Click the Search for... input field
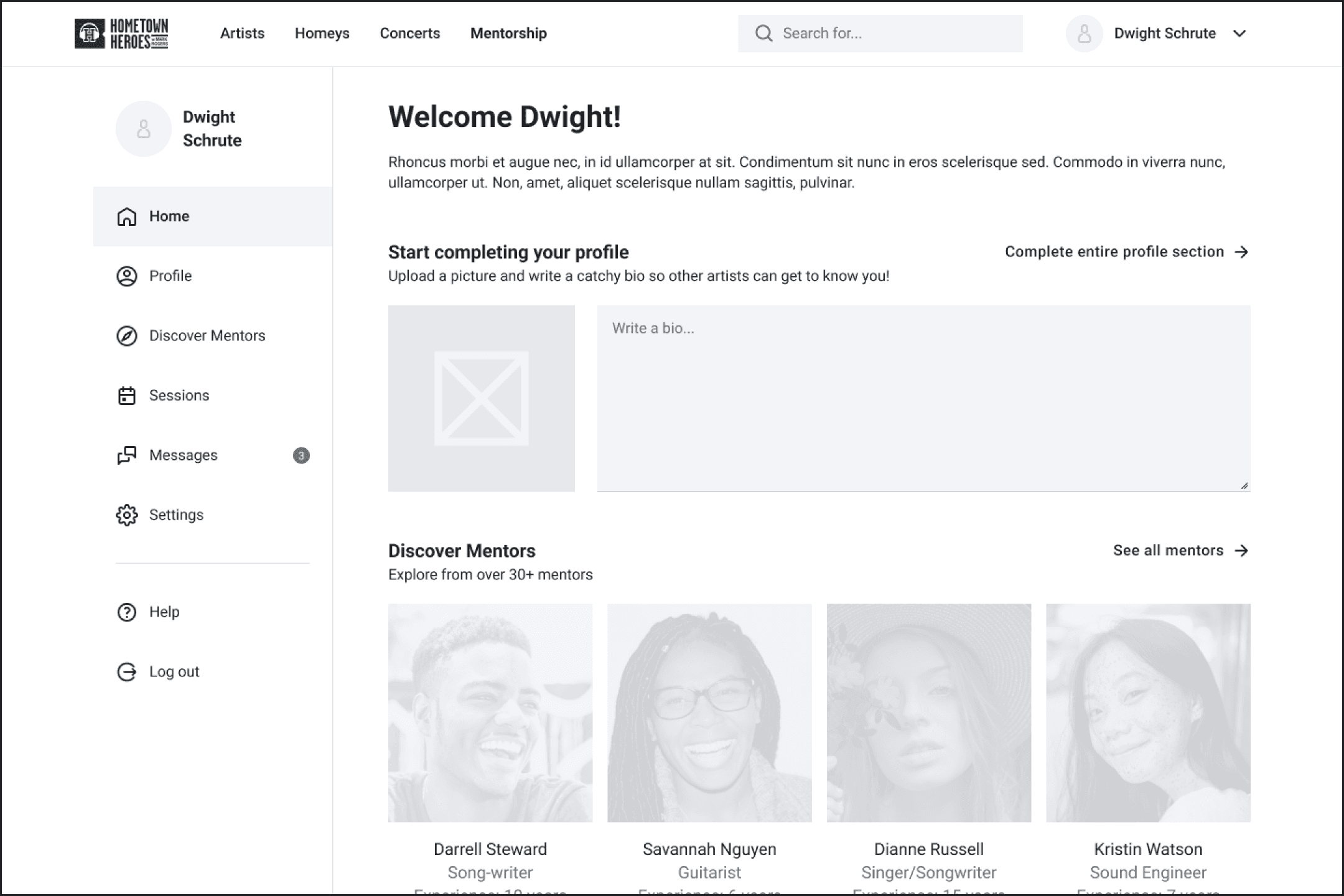 tap(880, 34)
